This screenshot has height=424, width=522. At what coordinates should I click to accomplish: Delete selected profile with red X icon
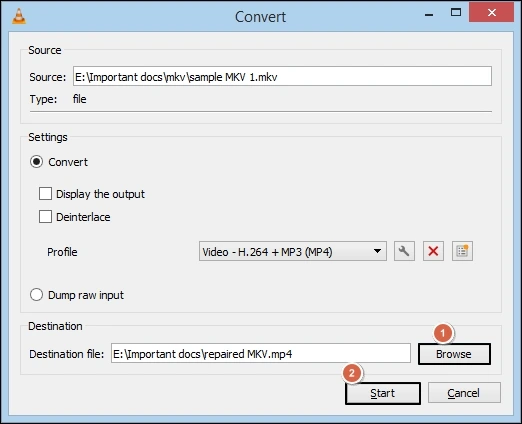433,251
